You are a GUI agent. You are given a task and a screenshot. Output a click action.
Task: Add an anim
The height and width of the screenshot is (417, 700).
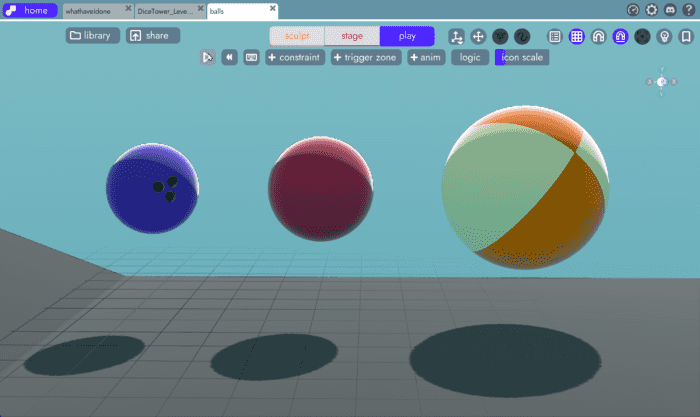click(x=426, y=57)
